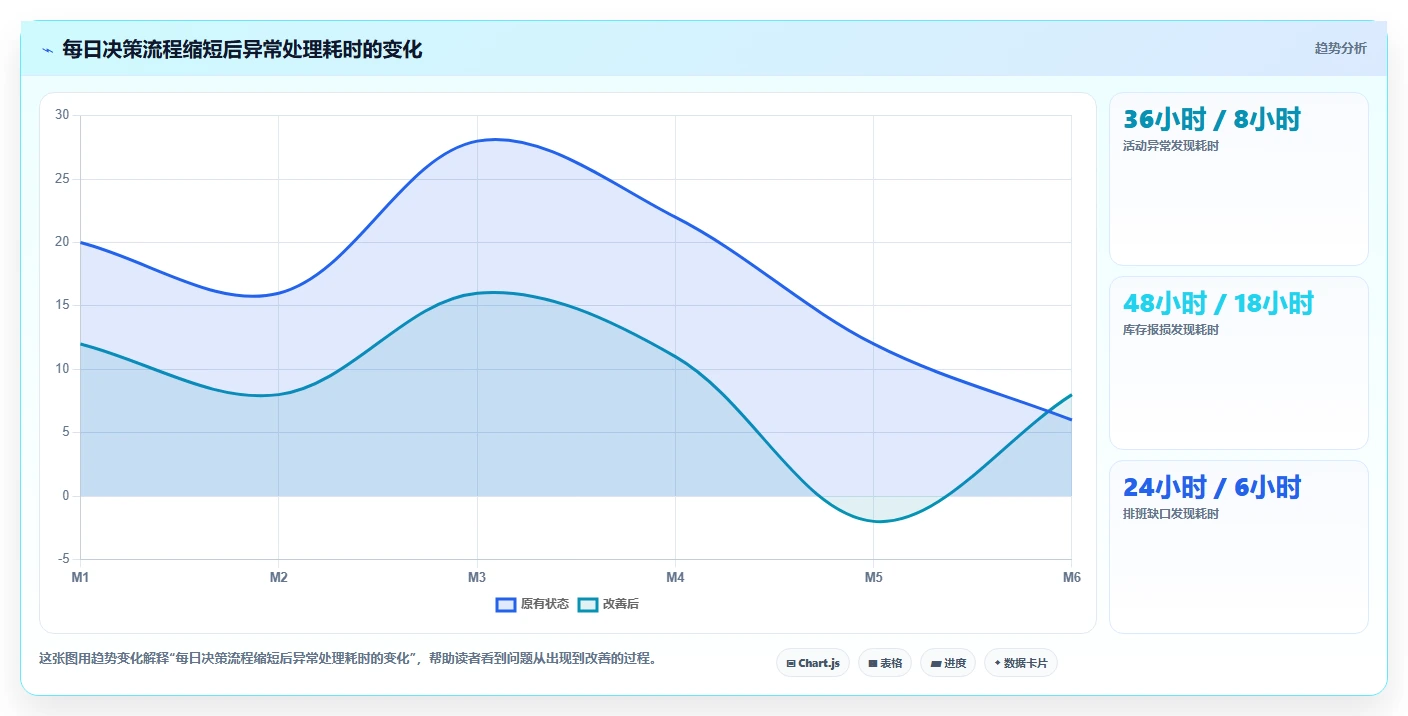
Task: Open the 36小时 / 8小时 metric card
Action: pyautogui.click(x=1239, y=179)
